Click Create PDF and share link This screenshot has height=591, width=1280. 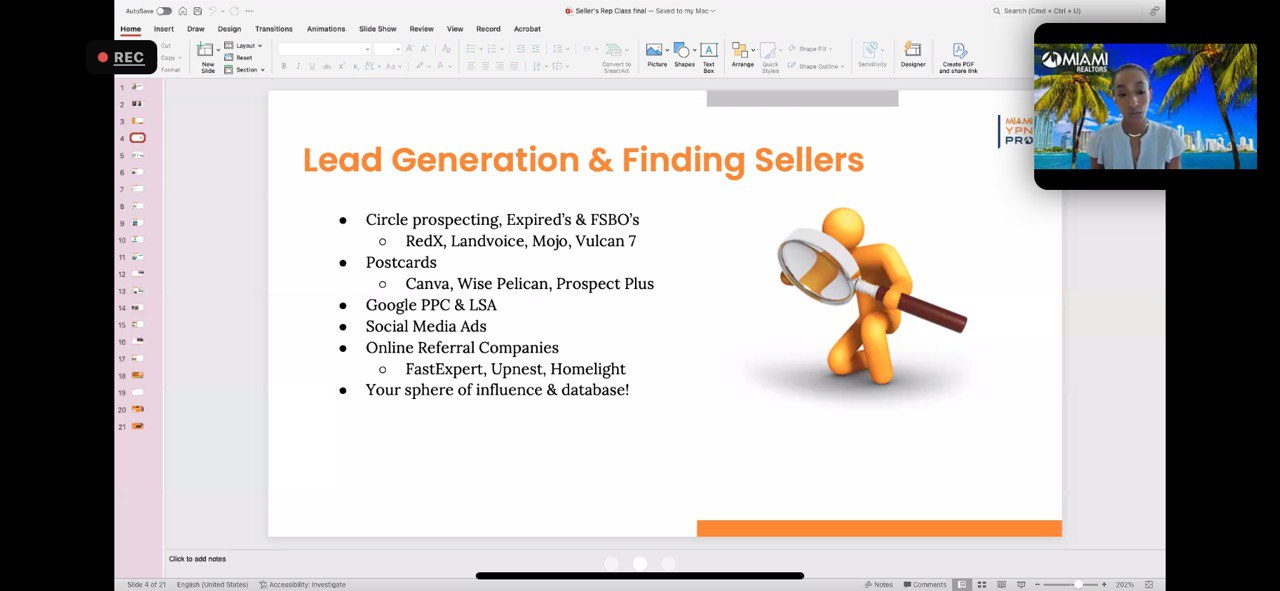958,52
